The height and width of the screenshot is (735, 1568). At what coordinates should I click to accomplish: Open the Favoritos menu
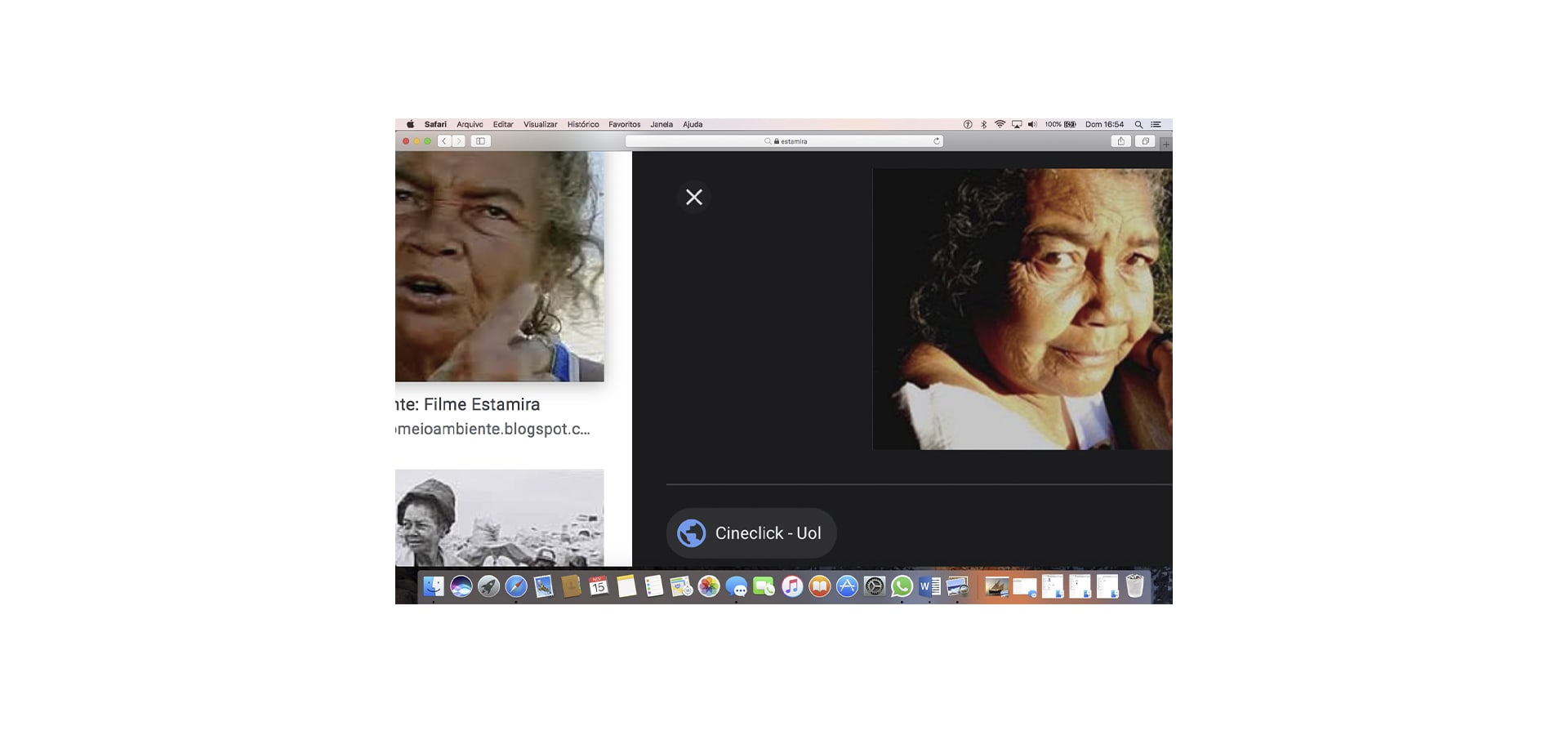point(625,124)
